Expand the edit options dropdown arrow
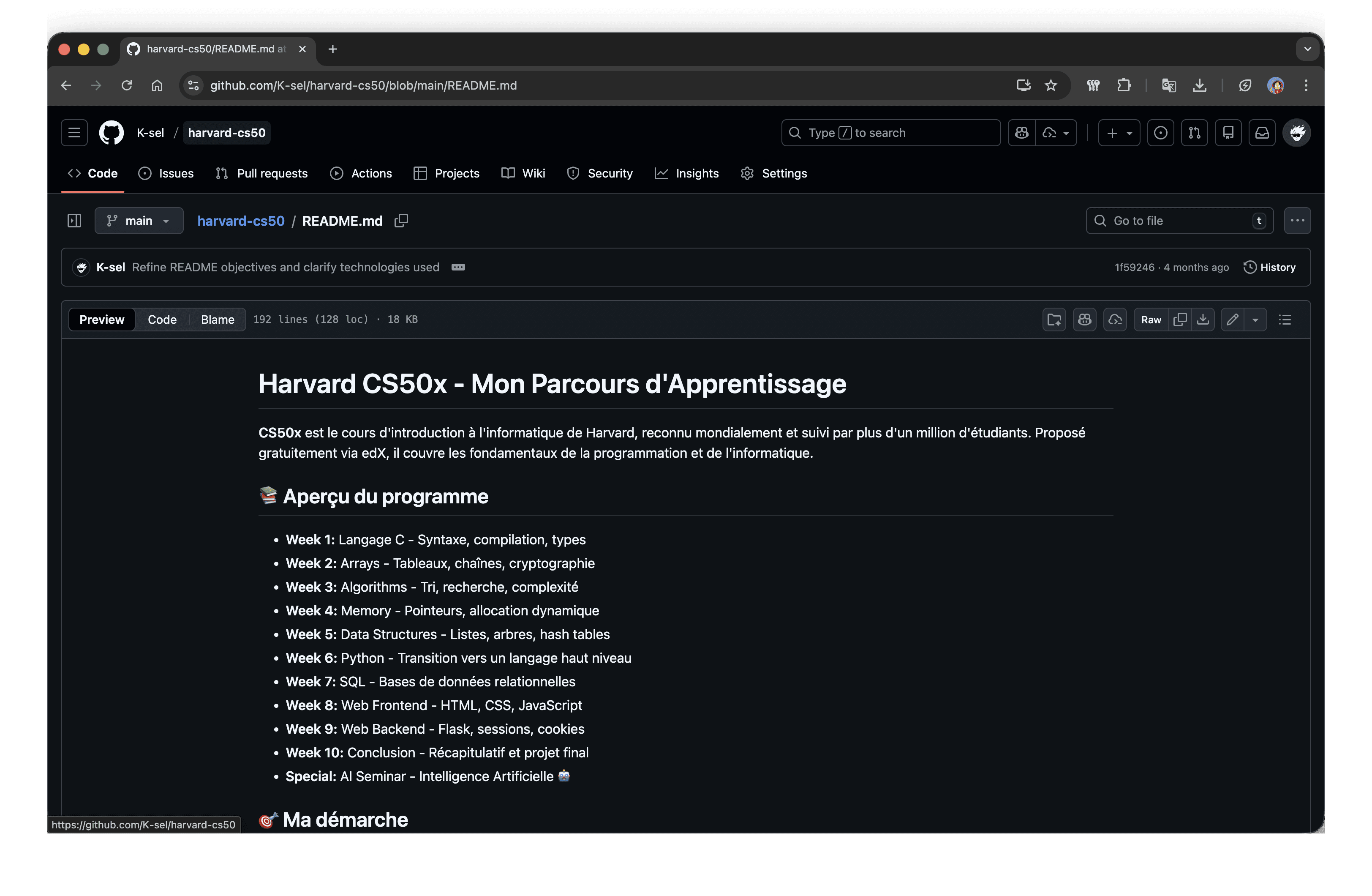1372x896 pixels. click(1255, 319)
